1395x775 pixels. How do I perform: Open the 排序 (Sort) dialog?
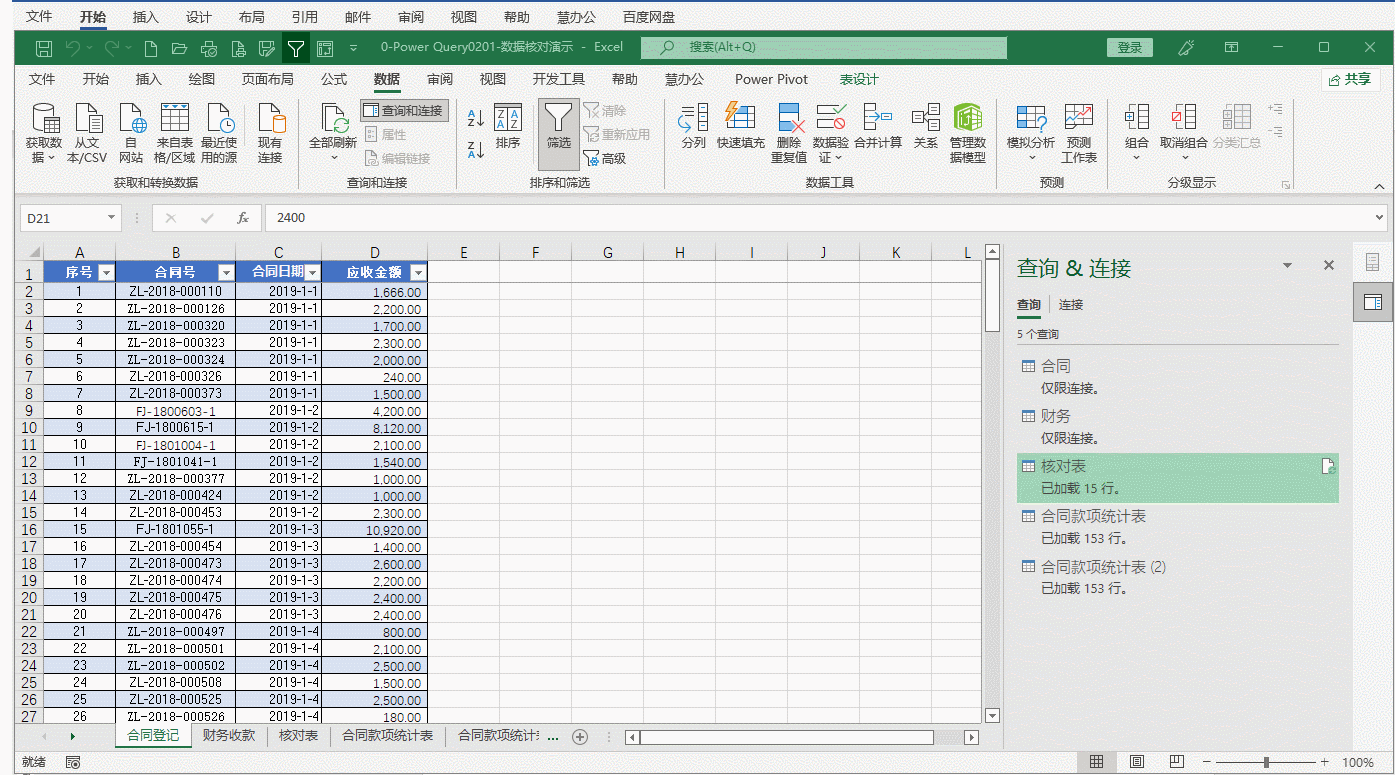click(508, 127)
